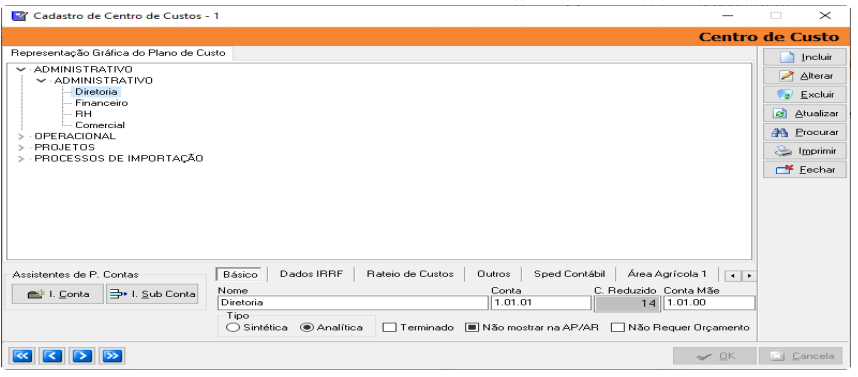The width and height of the screenshot is (858, 377).
Task: Click the Conta field showing 1.01.01
Action: [541, 303]
